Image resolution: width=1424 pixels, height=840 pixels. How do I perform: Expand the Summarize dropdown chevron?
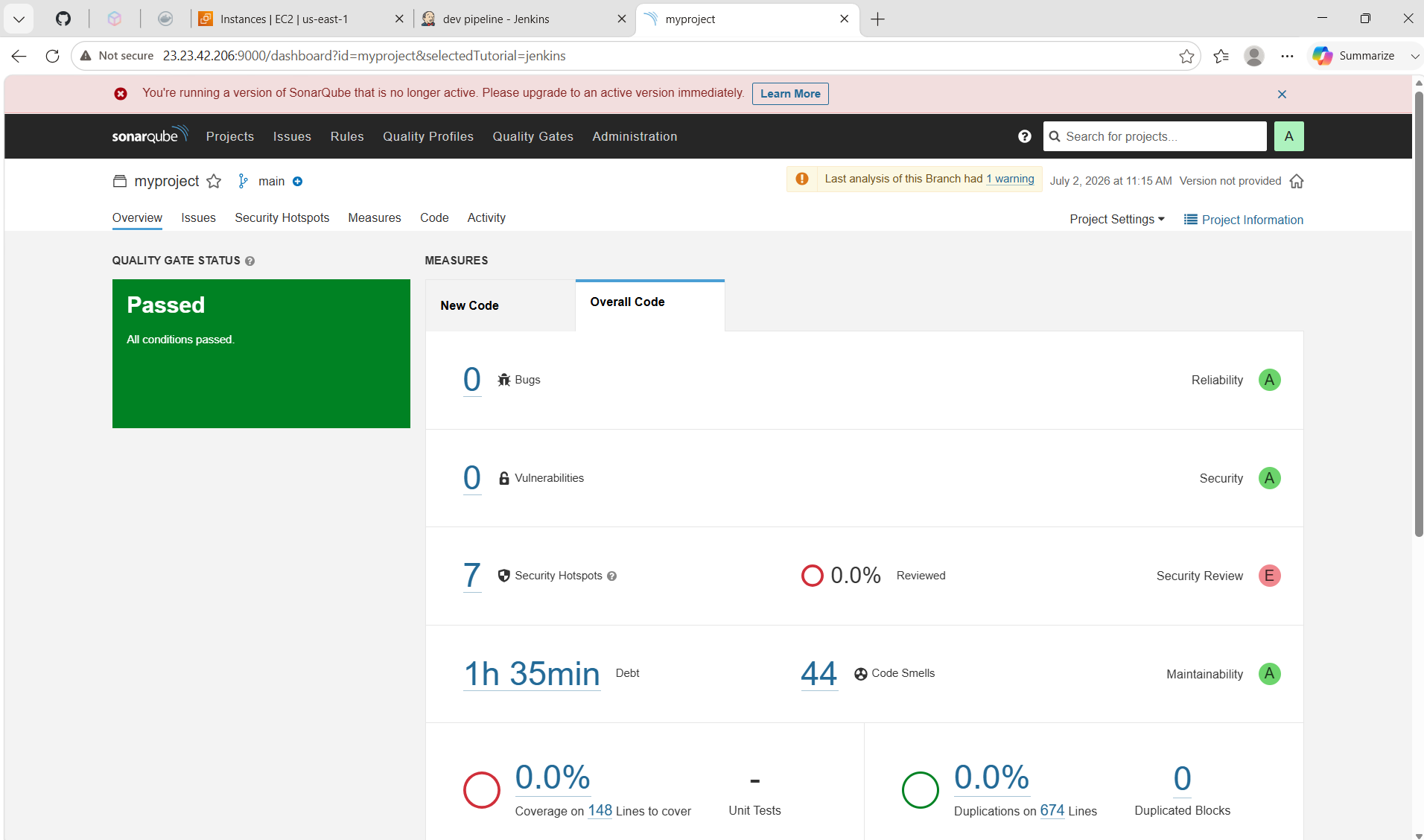click(1414, 56)
